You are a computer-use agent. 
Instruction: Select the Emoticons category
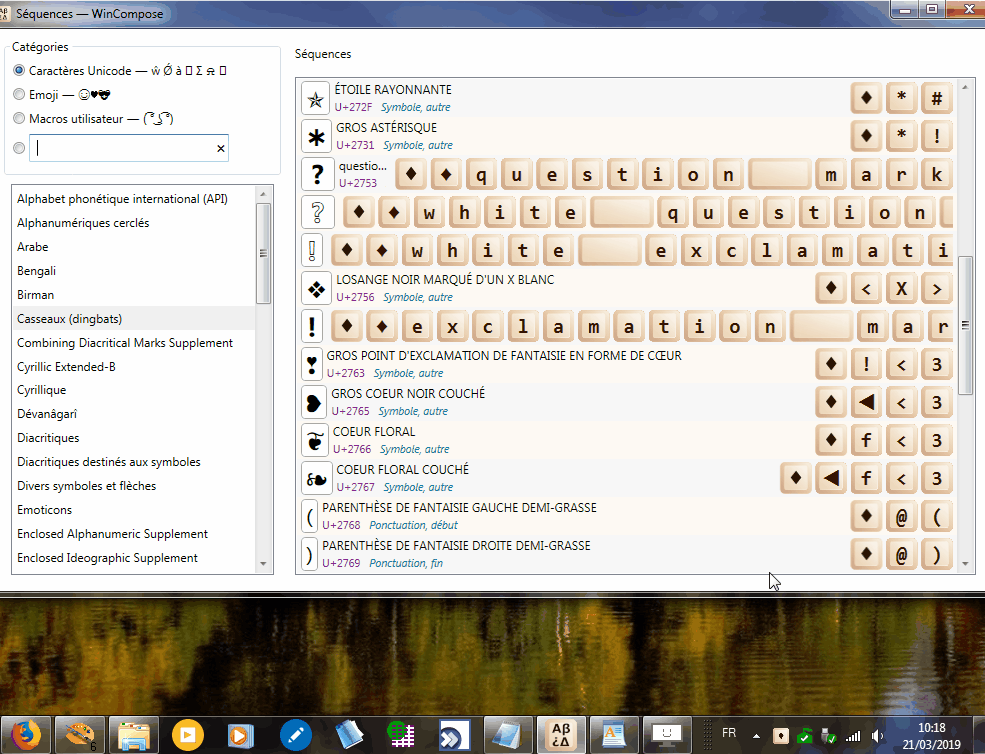click(x=134, y=509)
